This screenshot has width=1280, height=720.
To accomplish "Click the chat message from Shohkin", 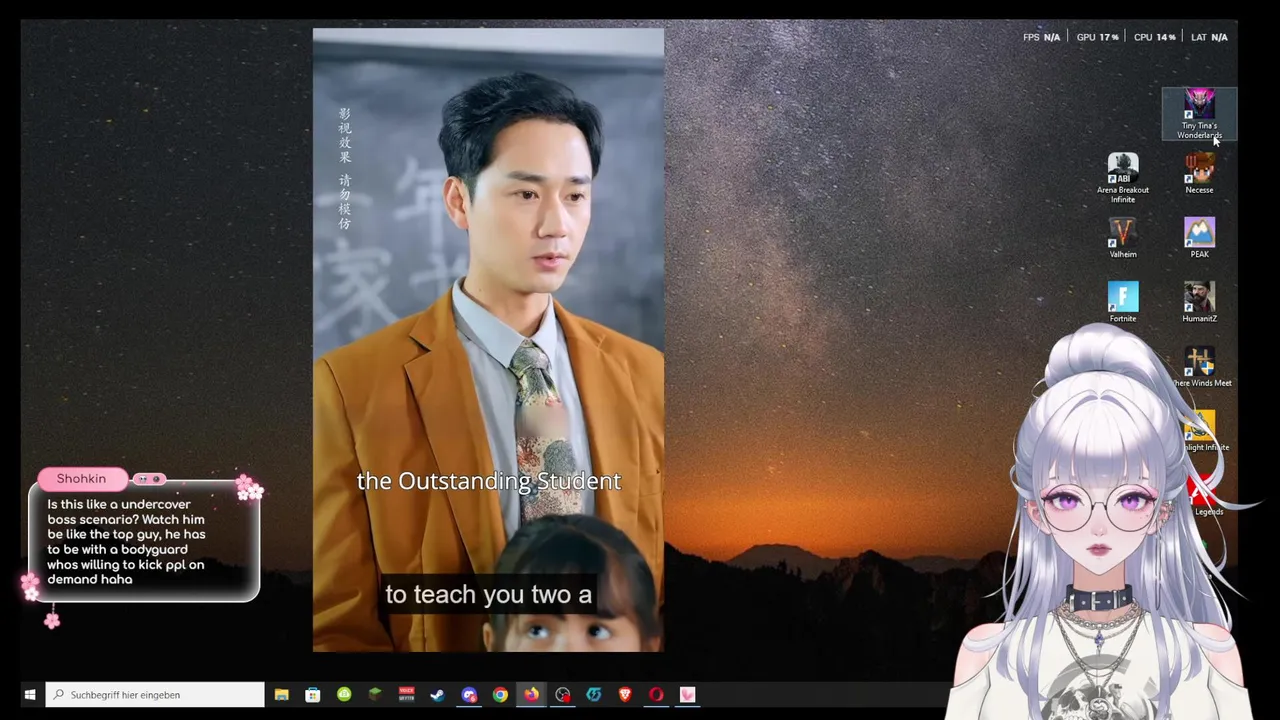I will click(x=126, y=542).
